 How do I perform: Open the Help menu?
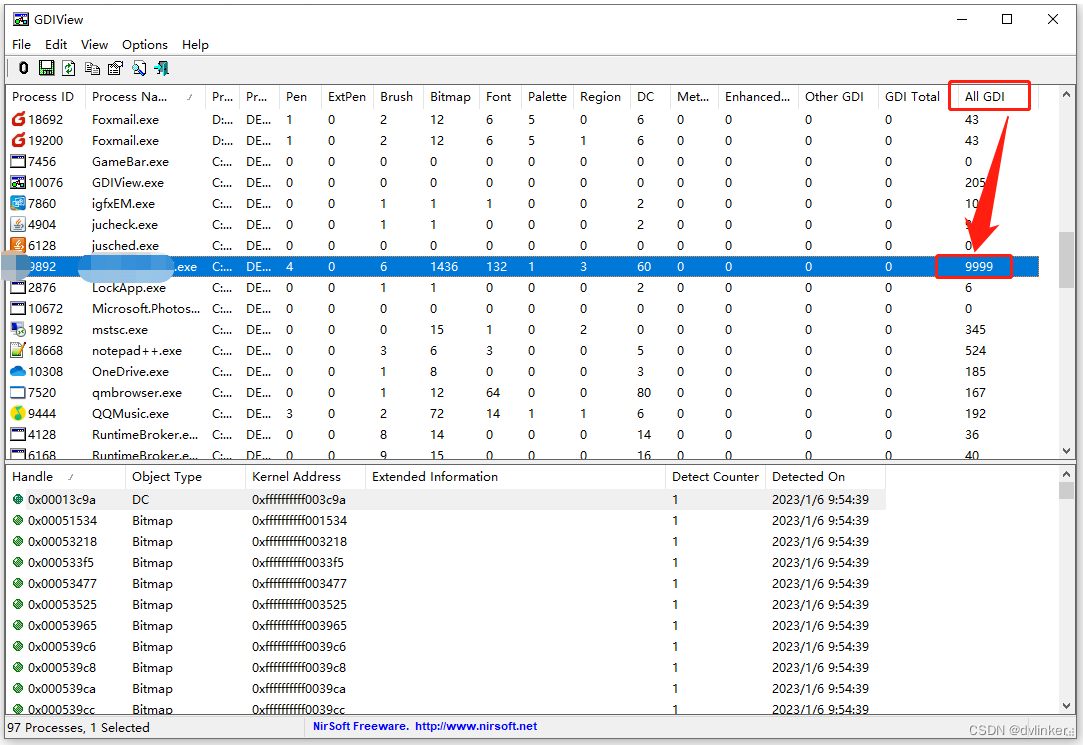point(195,44)
